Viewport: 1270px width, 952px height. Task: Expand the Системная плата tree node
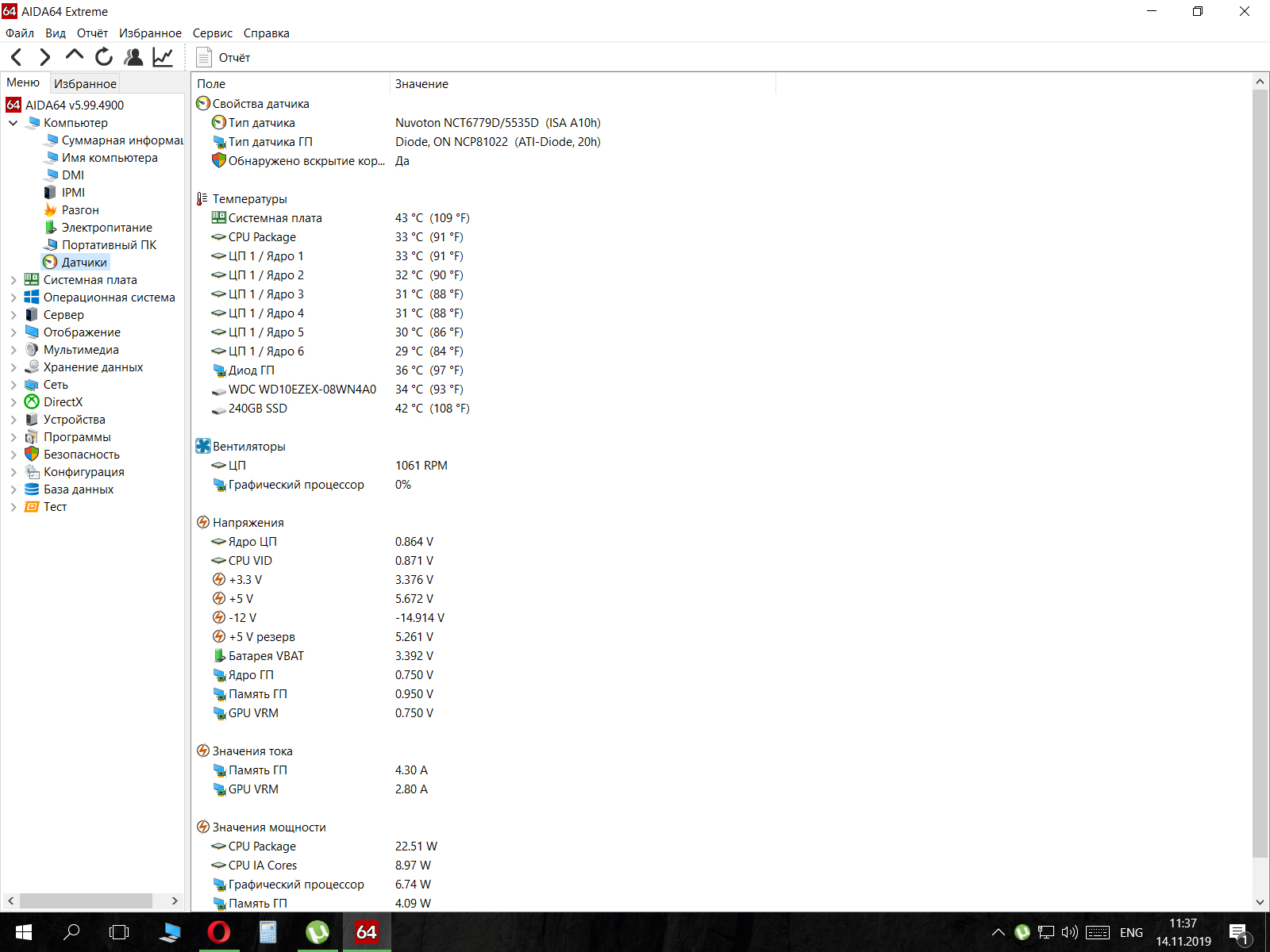click(x=13, y=280)
